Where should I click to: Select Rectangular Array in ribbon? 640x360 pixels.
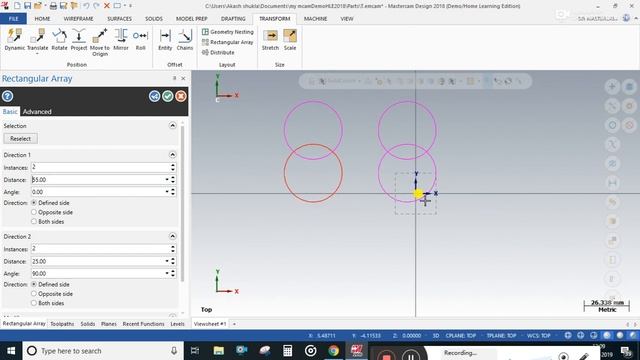point(228,42)
